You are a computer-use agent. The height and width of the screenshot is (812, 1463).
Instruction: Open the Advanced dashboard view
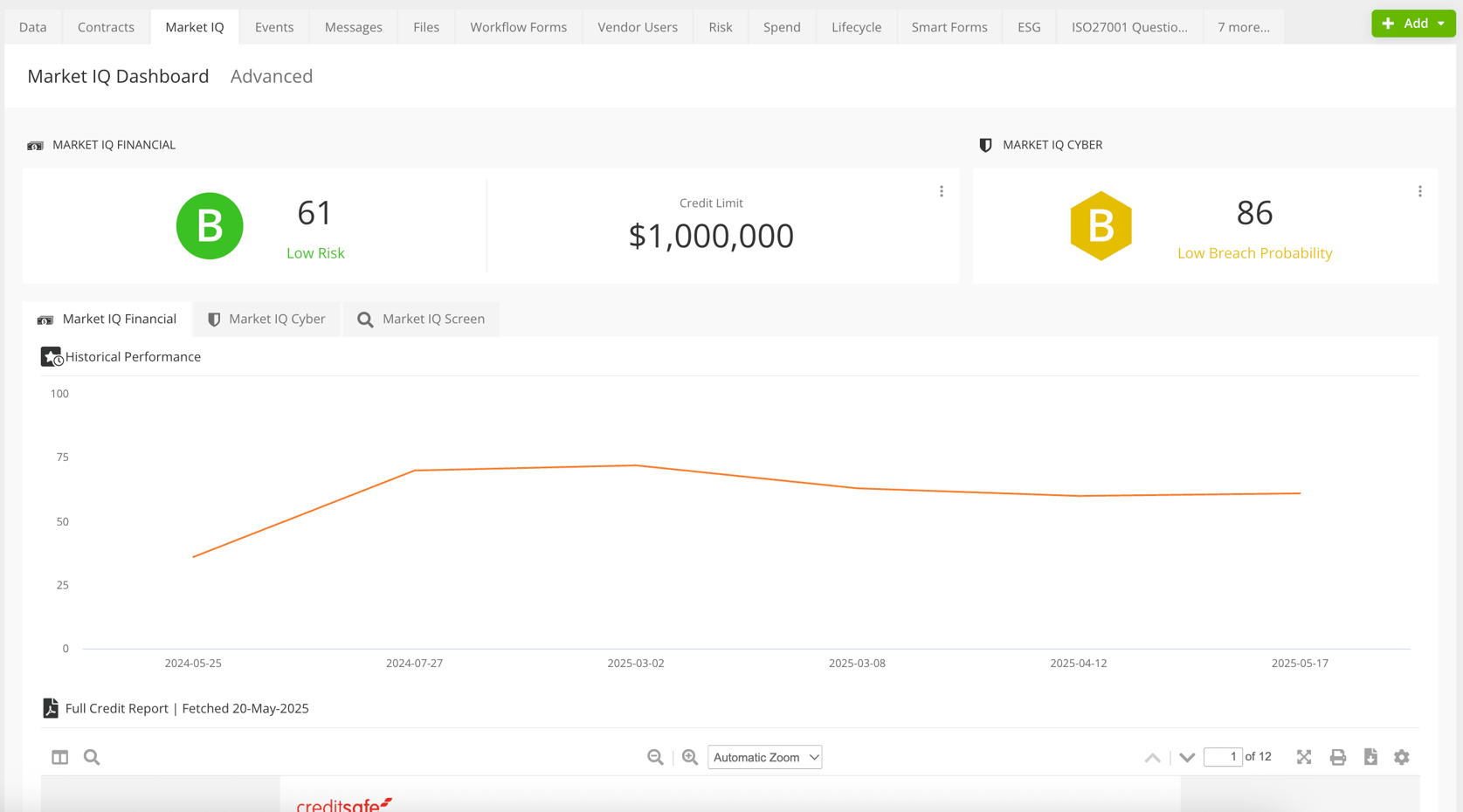(x=271, y=76)
